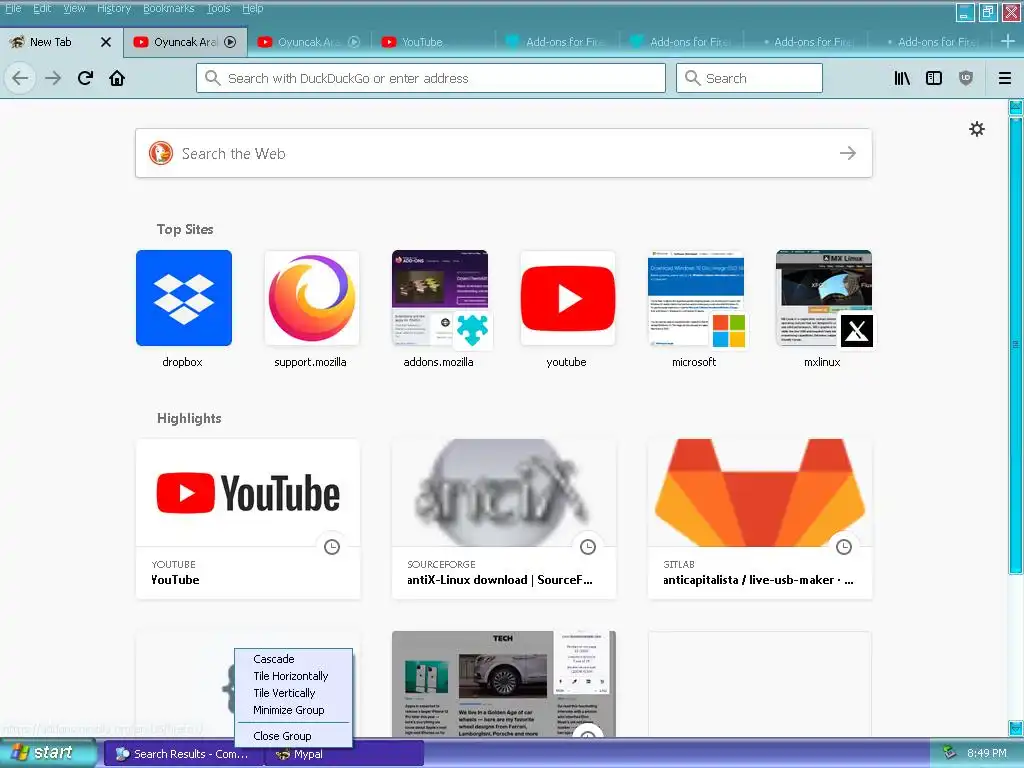Open the TECH article highlight thumbnail
Image resolution: width=1024 pixels, height=768 pixels.
click(504, 684)
